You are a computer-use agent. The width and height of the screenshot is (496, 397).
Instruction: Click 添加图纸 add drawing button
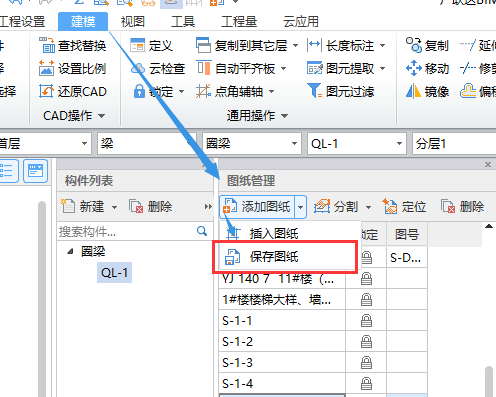pos(256,207)
